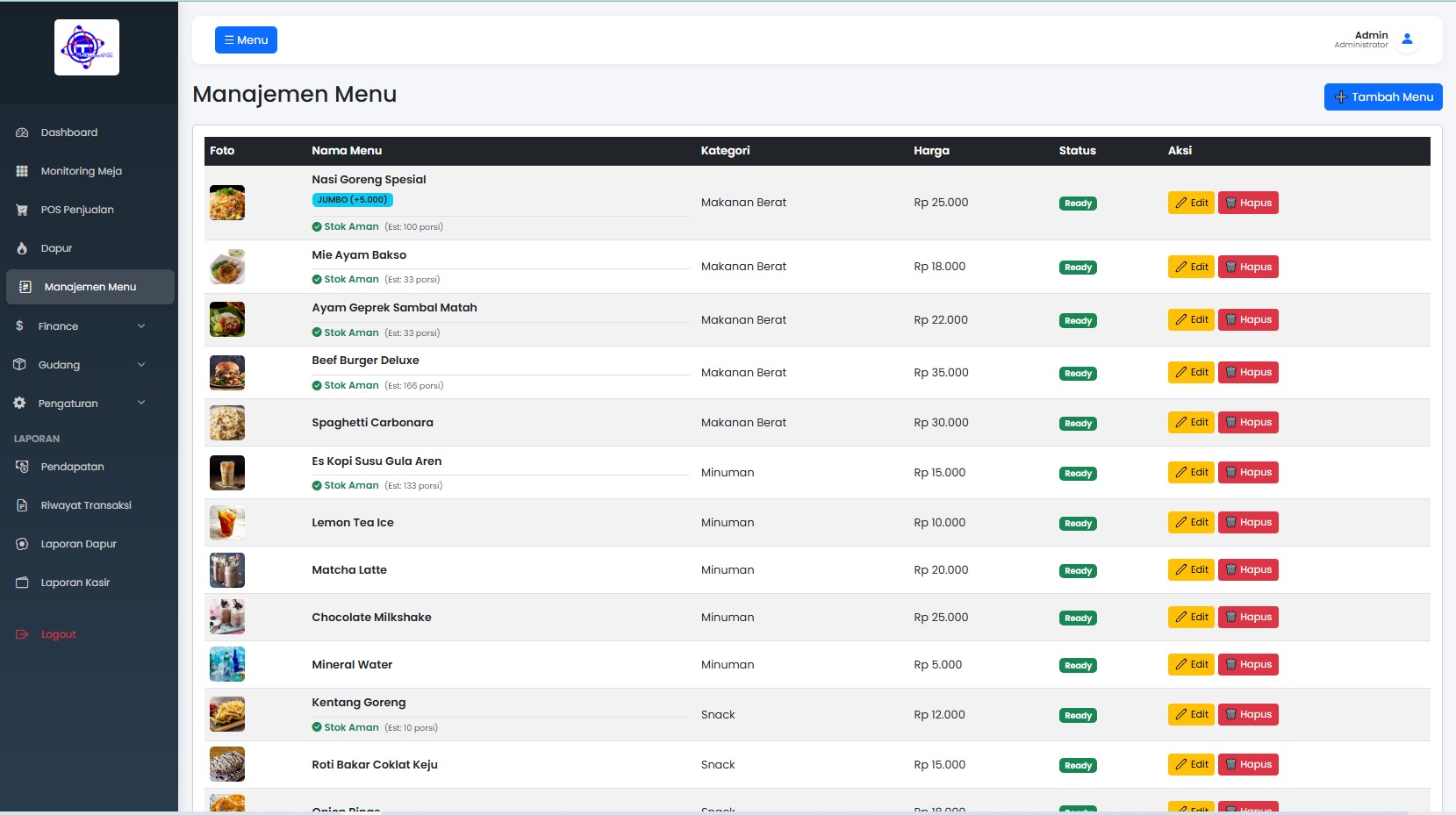Open the Monitoring Meja page
Viewport: 1456px width, 815px height.
click(82, 171)
